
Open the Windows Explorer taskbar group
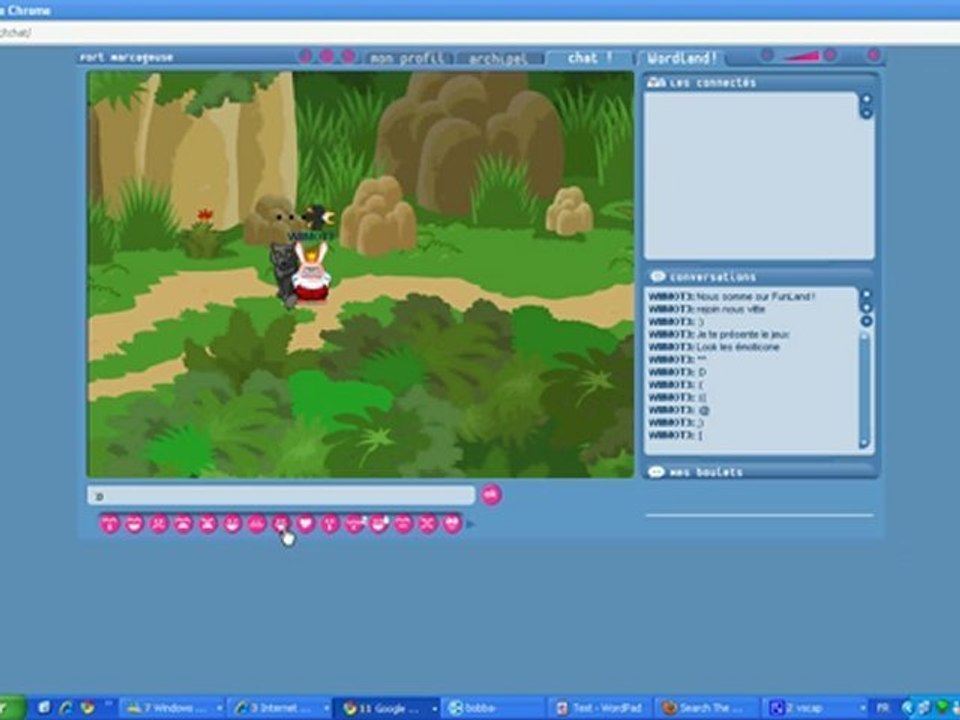(x=171, y=708)
